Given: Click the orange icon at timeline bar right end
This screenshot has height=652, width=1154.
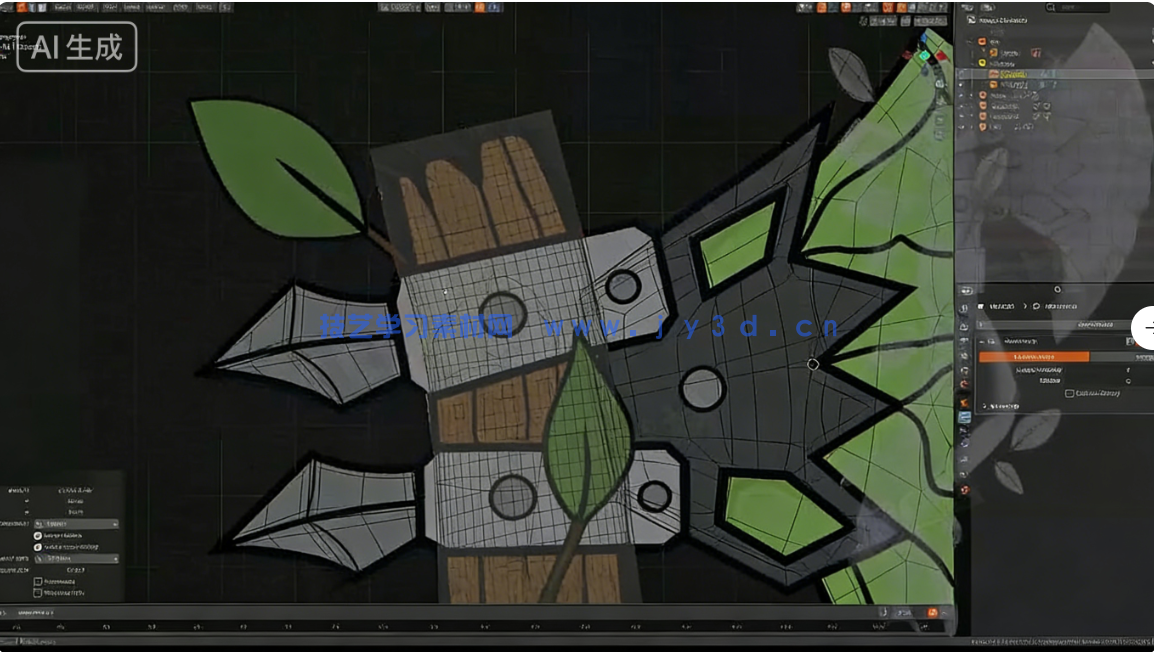Looking at the screenshot, I should tap(932, 612).
